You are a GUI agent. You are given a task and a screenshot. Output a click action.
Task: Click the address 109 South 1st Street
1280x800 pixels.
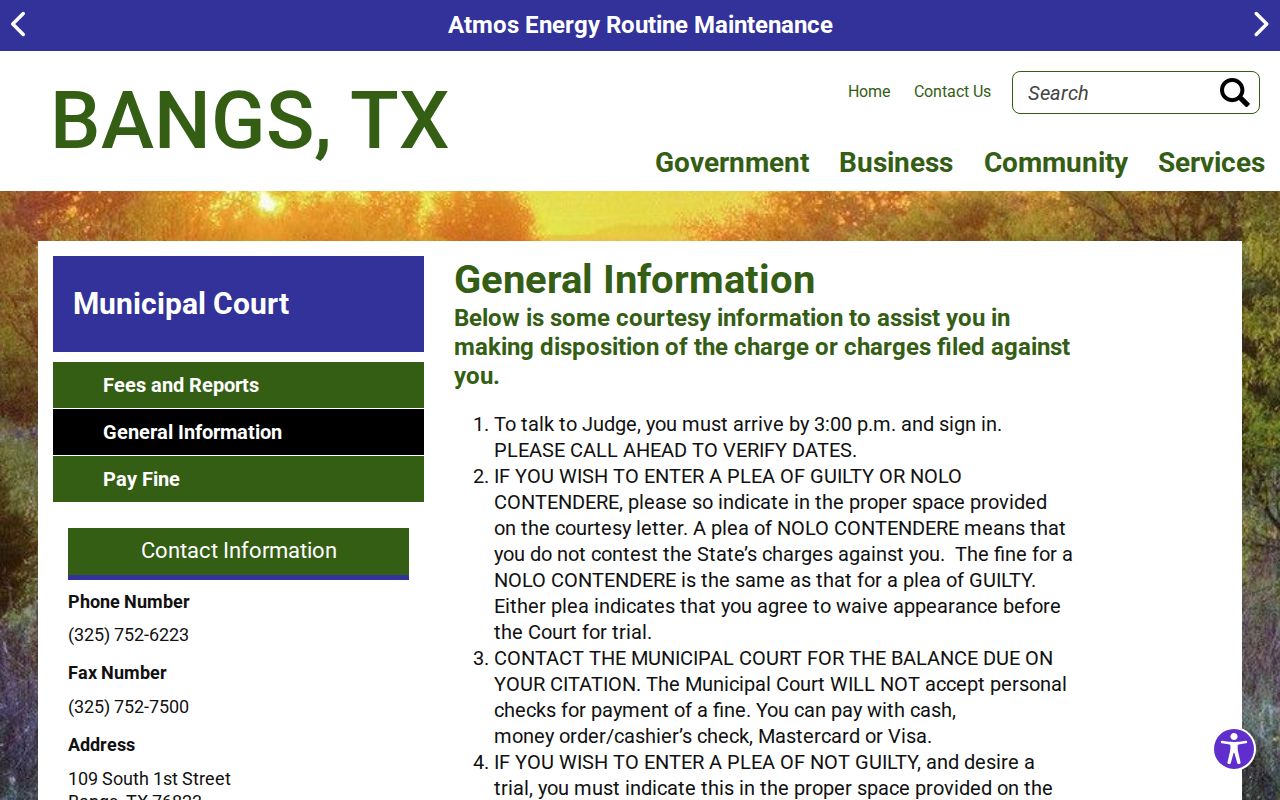(149, 779)
